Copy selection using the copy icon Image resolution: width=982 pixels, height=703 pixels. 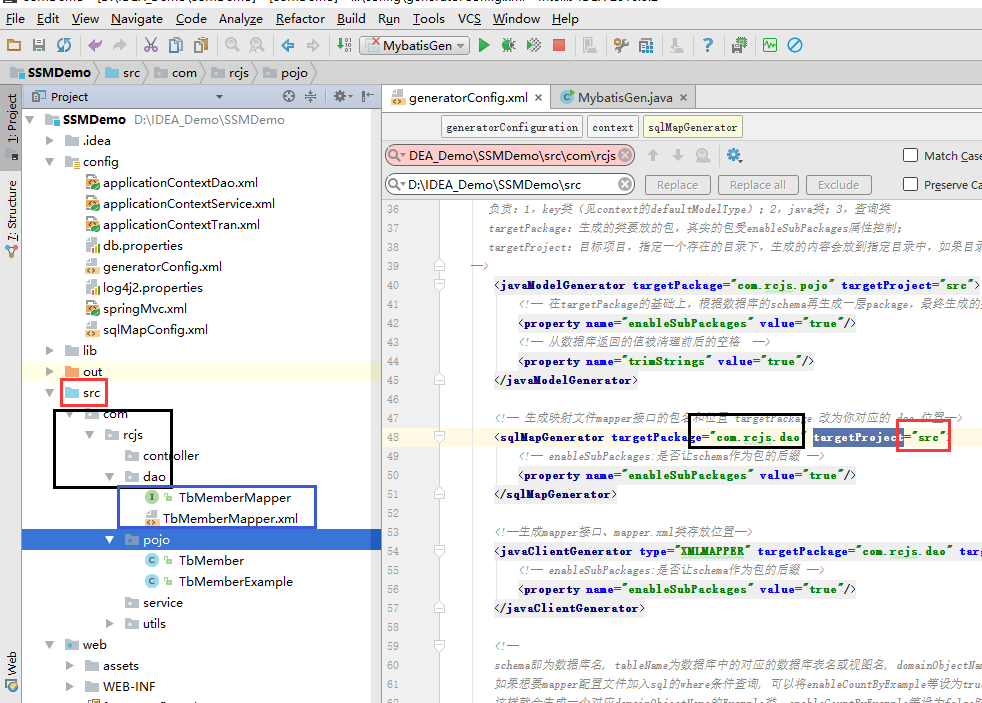(176, 45)
